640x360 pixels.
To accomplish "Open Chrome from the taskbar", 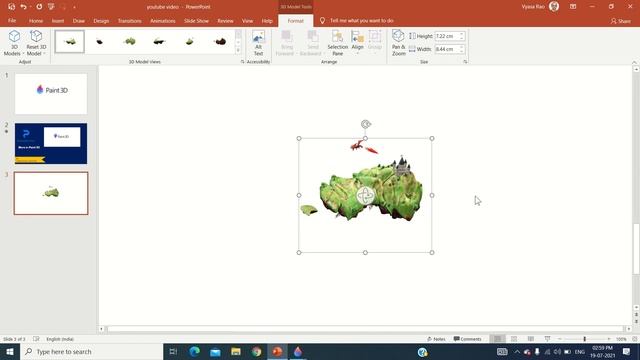I will [256, 351].
